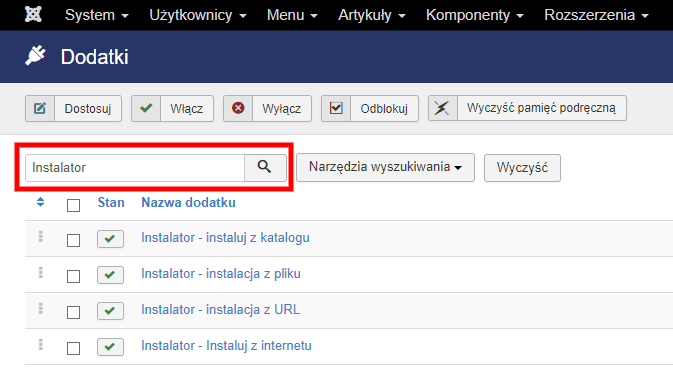
Task: Click Wyczyść pamięć podręczną button
Action: tap(527, 108)
